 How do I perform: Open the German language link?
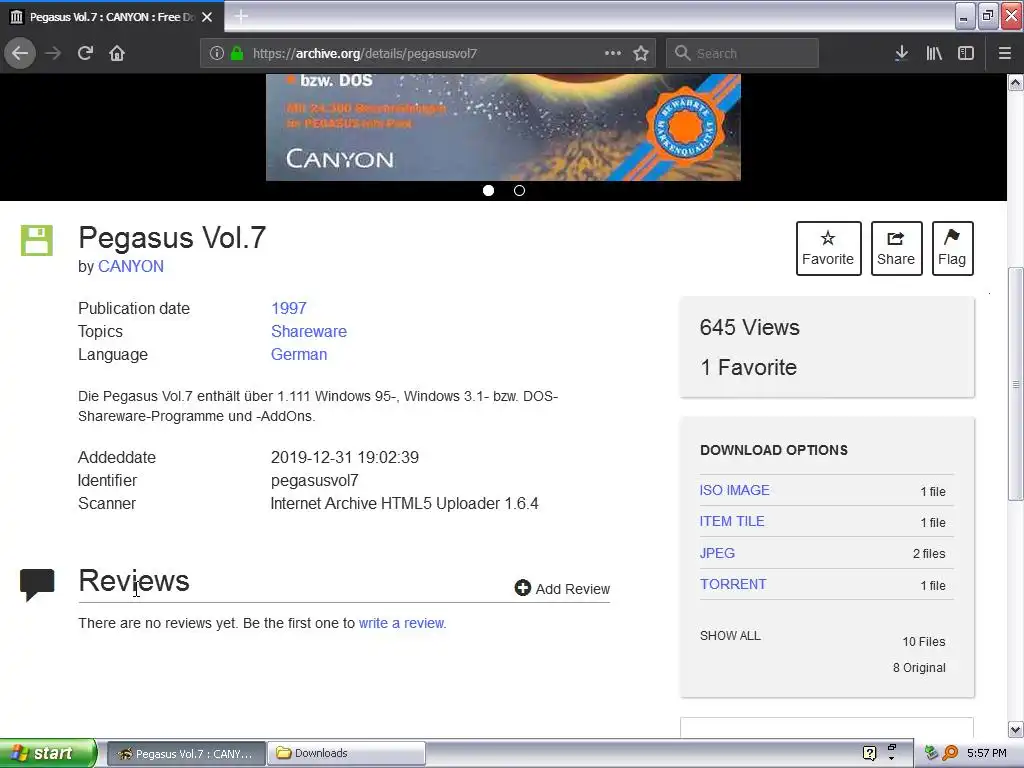299,355
